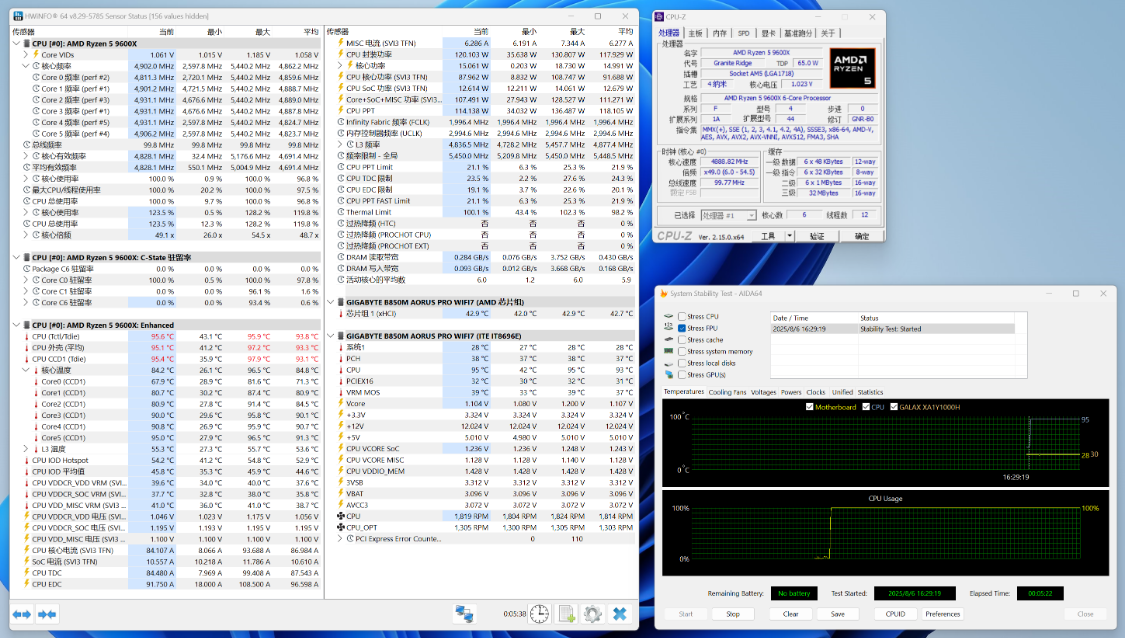Click the log file save icon
This screenshot has height=638, width=1125.
[566, 613]
